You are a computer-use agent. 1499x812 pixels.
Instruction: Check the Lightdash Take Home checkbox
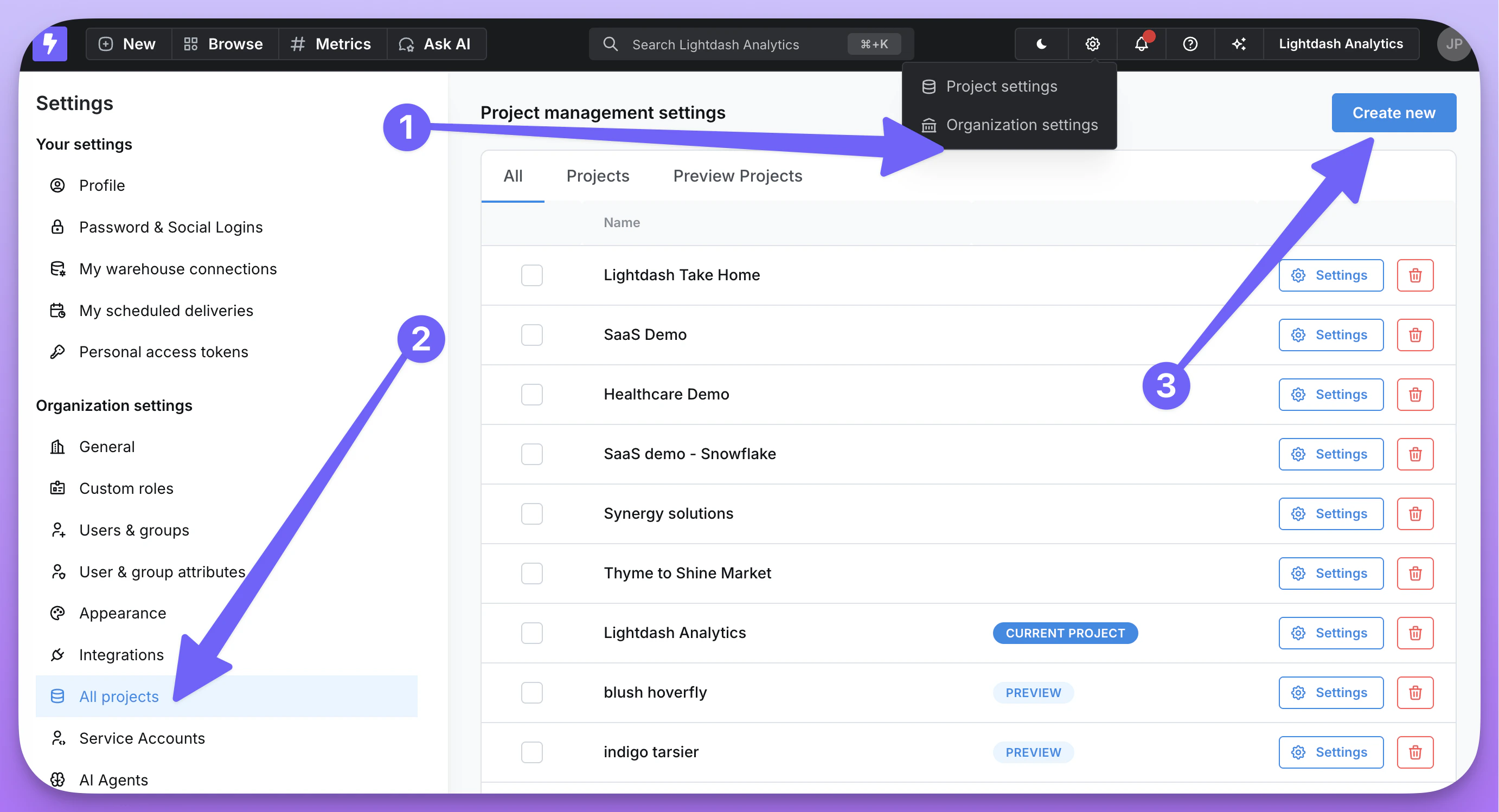point(531,275)
